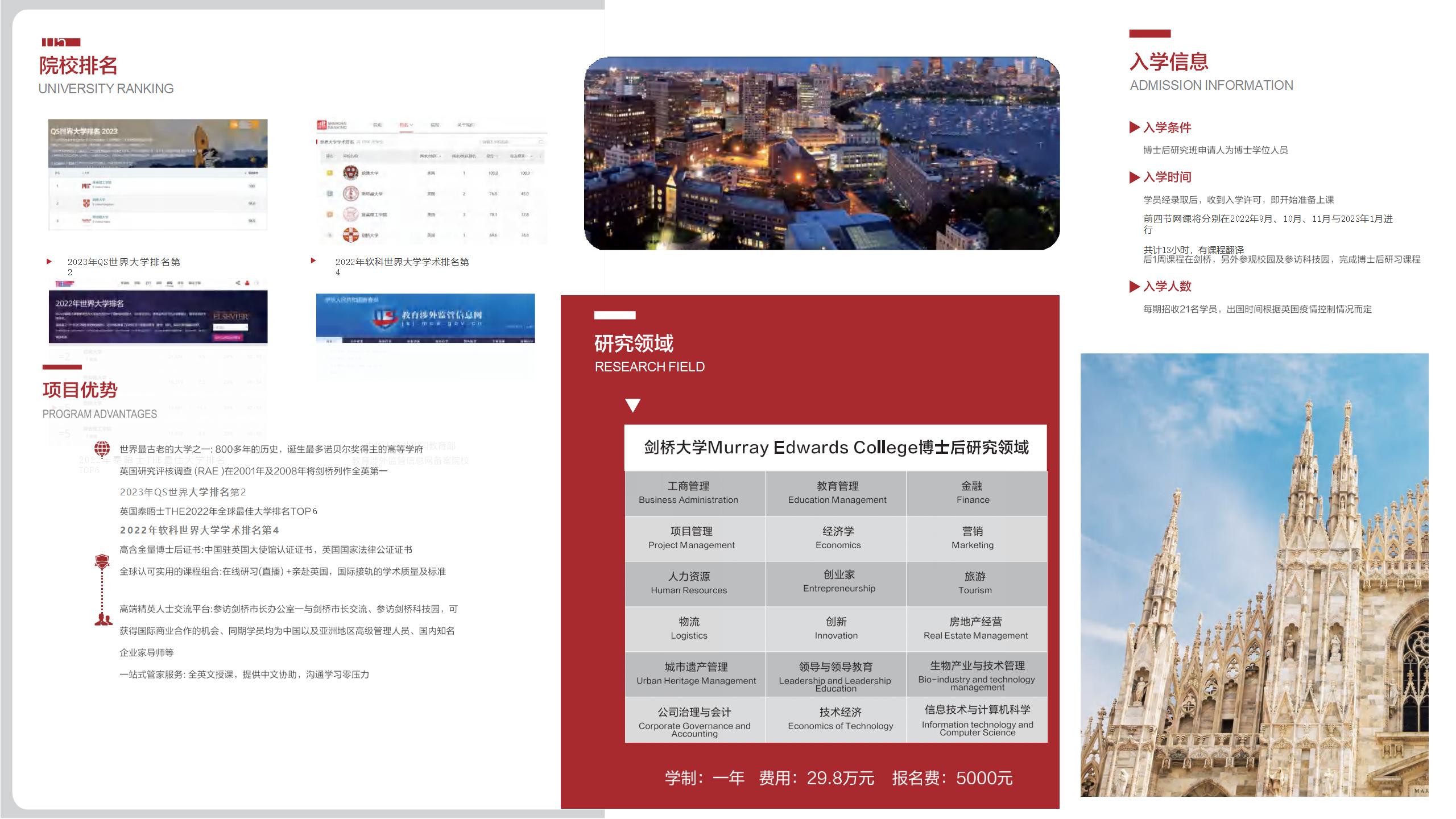Select the line 学员经录取后，收到入学许可

(x=1239, y=200)
